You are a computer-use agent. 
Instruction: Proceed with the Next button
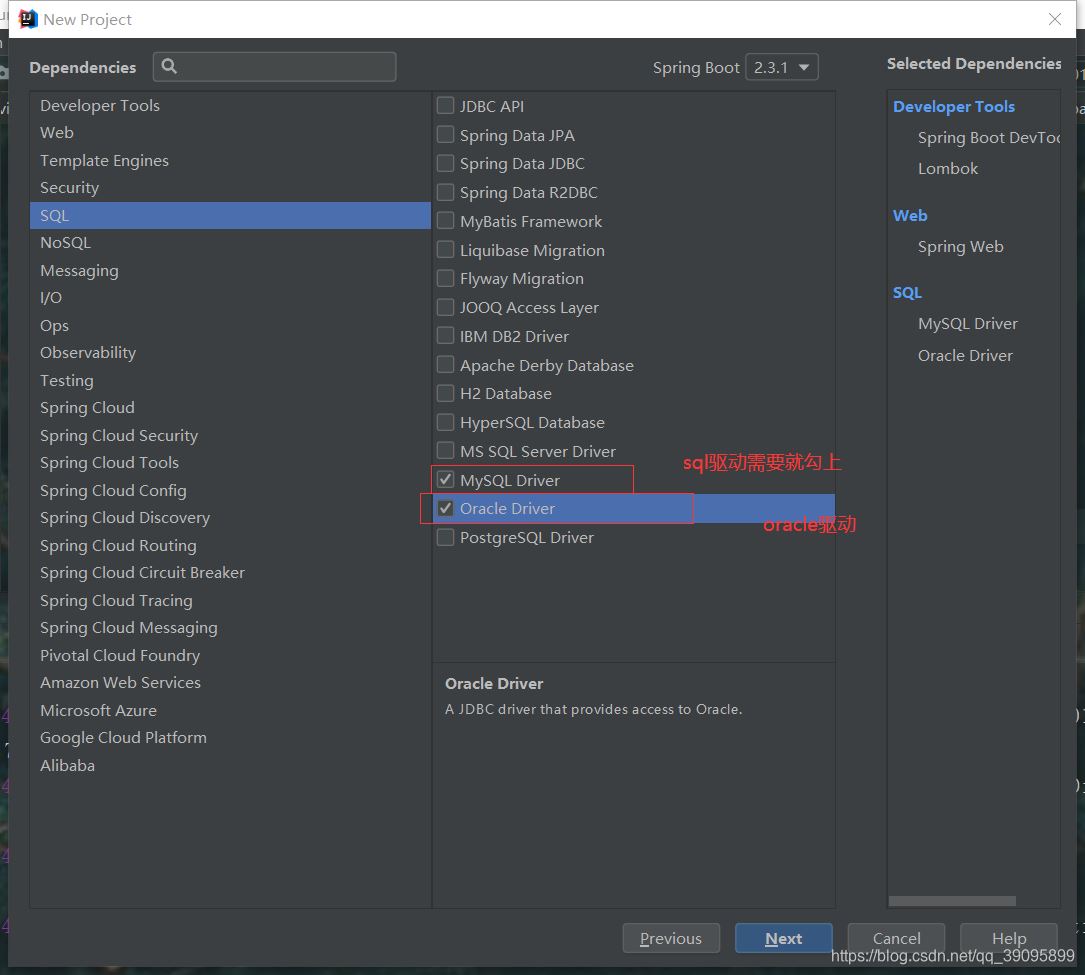click(783, 938)
